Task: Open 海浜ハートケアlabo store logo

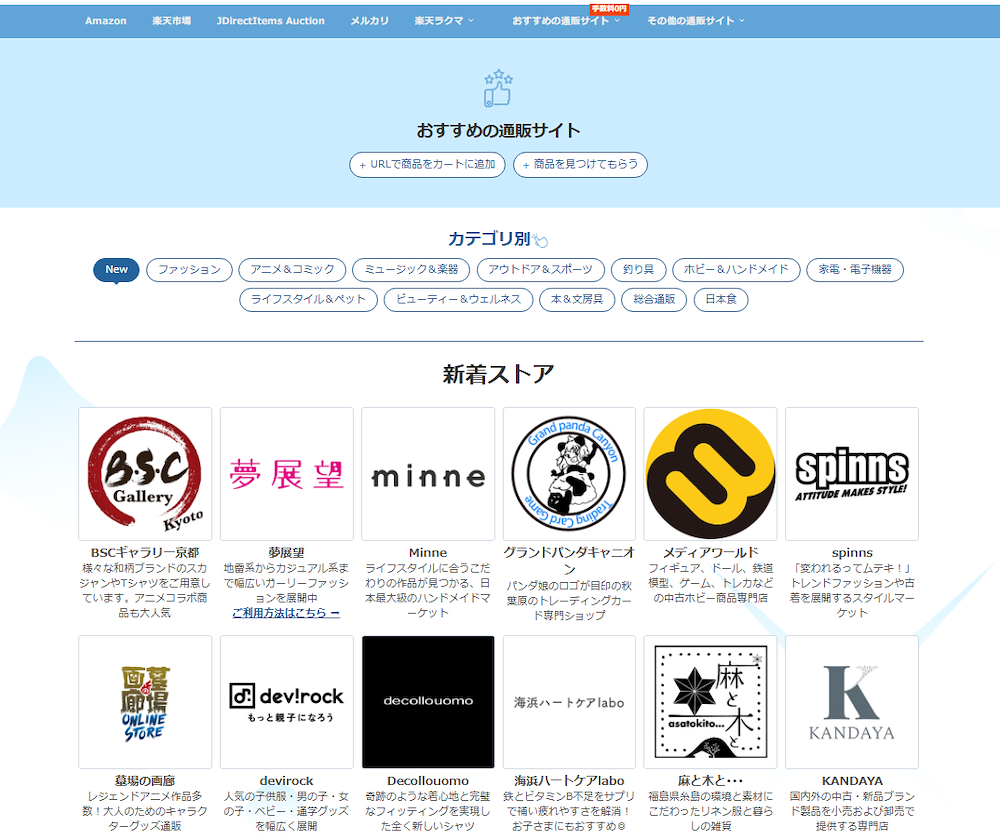Action: pyautogui.click(x=570, y=702)
